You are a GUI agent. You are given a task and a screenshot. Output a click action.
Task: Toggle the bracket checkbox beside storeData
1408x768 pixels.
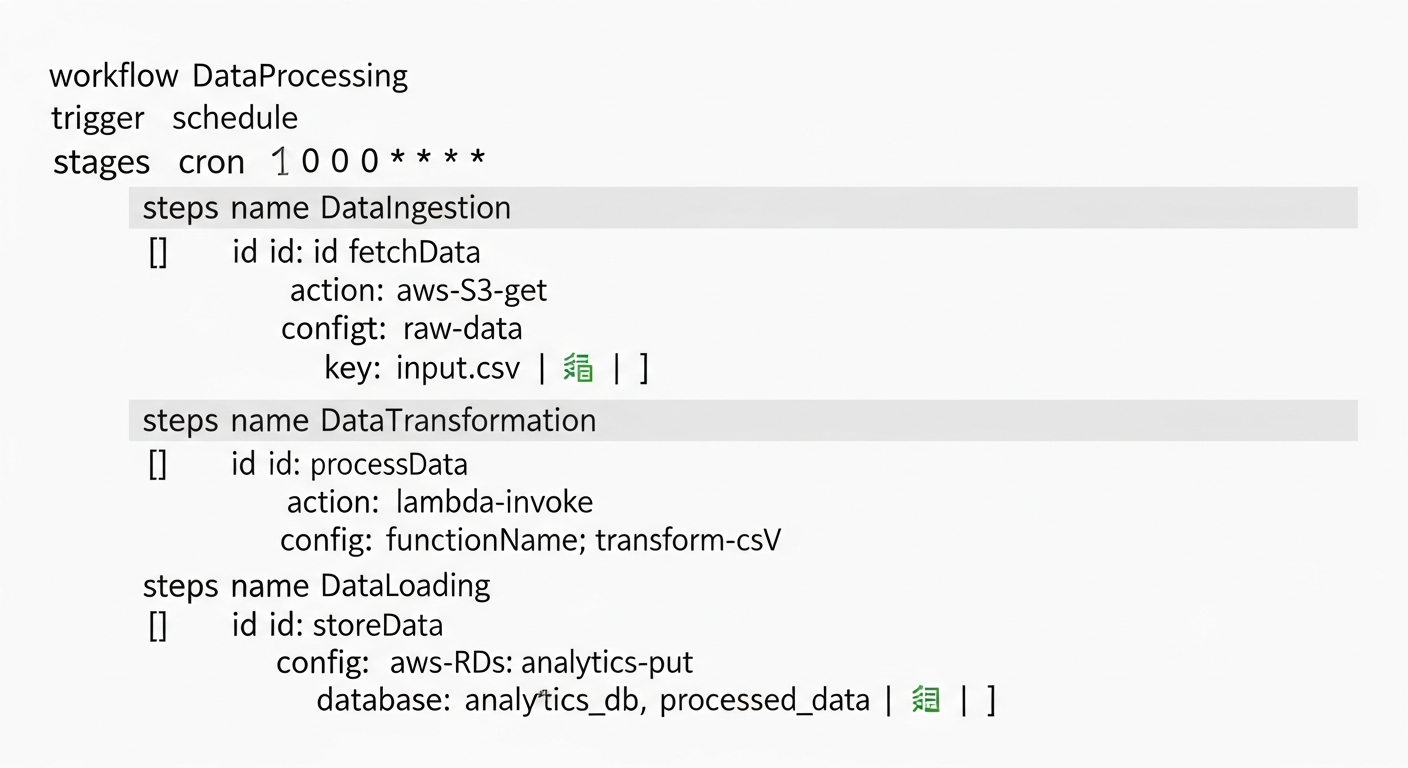[158, 626]
